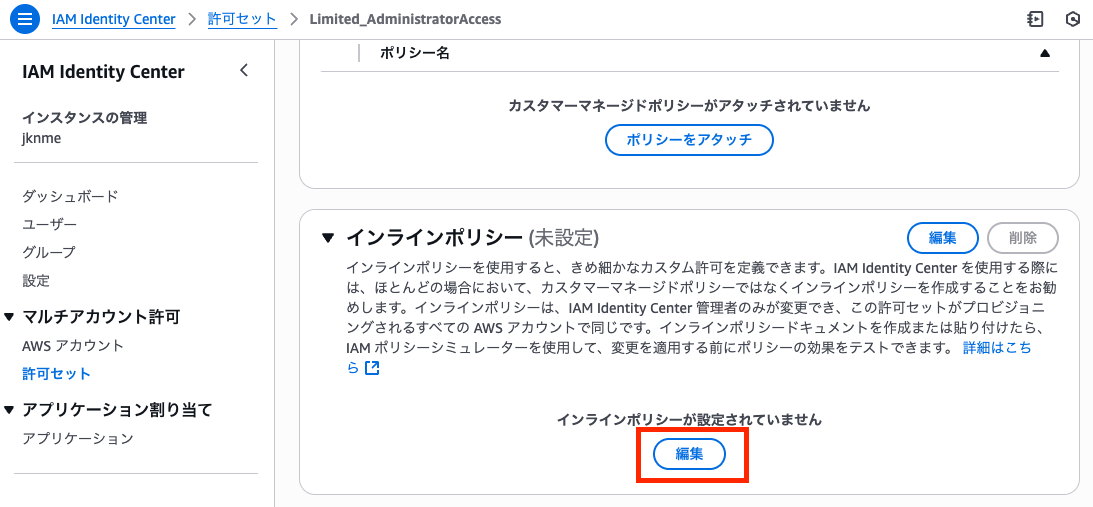This screenshot has height=507, width=1093.
Task: Click the ポリシーをアタッチ button
Action: (x=689, y=140)
